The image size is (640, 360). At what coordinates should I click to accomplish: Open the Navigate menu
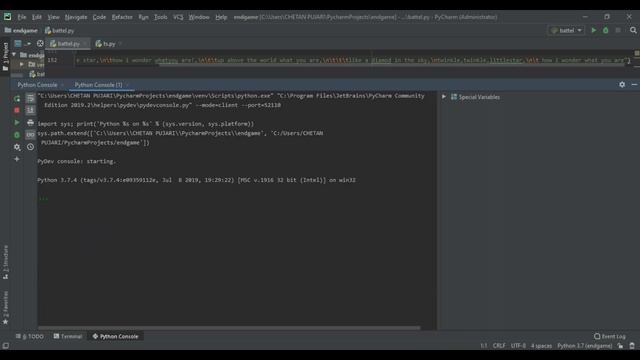(76, 17)
